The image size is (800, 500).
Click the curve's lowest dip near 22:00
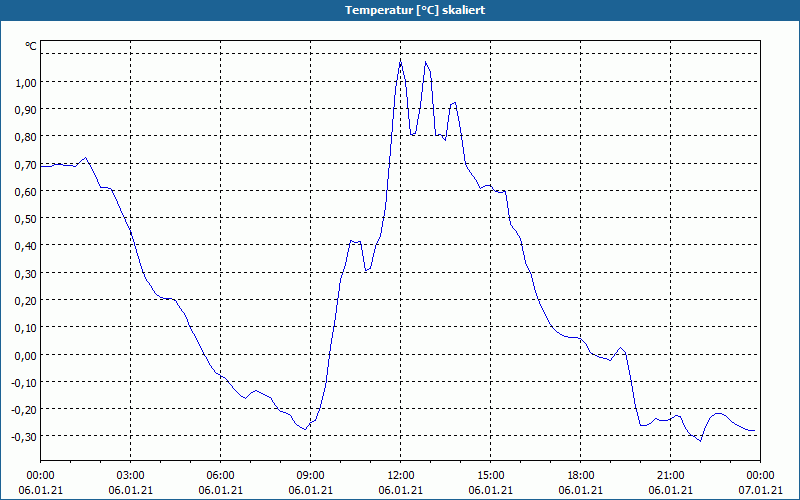click(701, 441)
